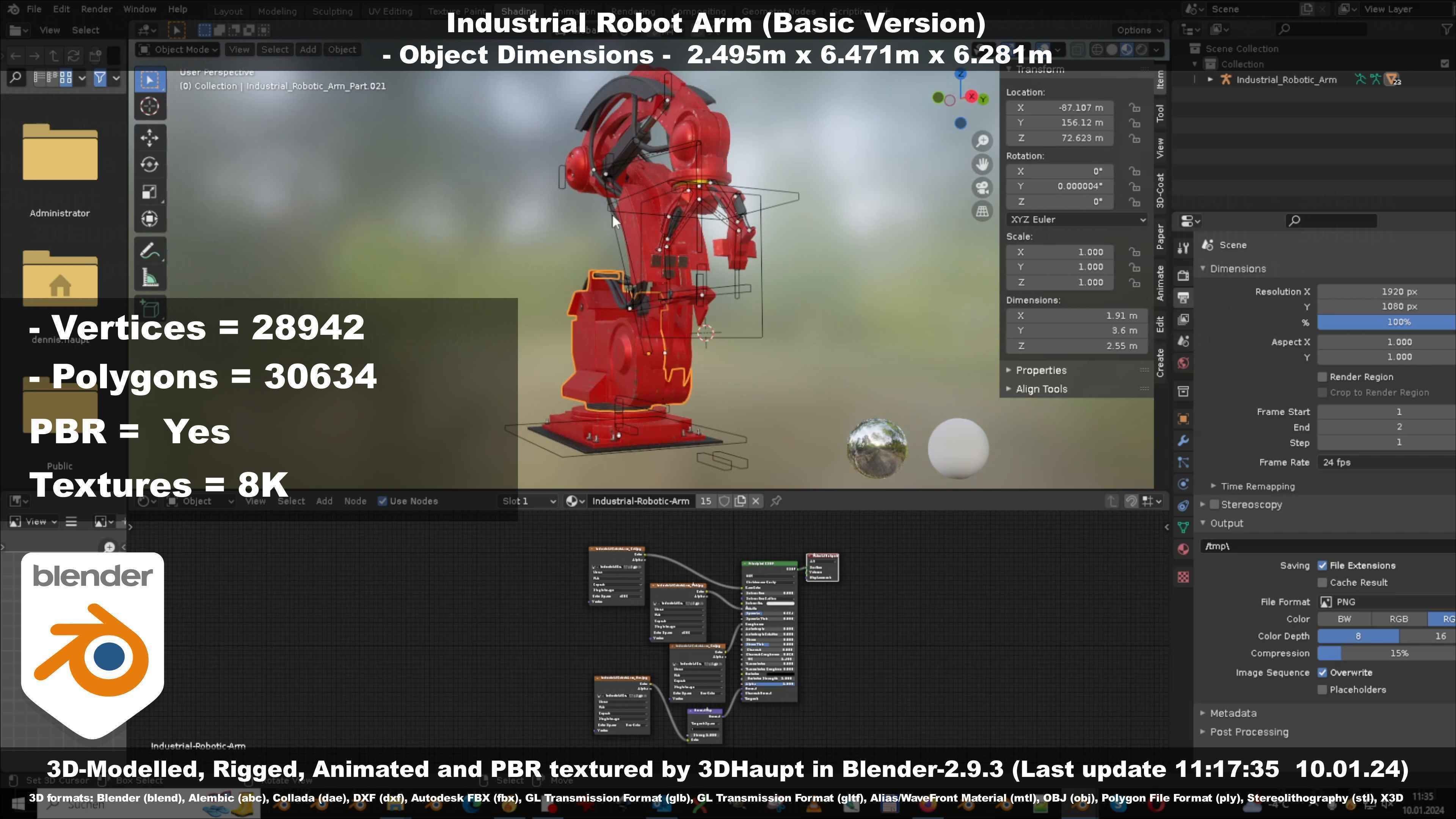This screenshot has height=819, width=1456.
Task: Switch perspective/orthographic with grid gizmo
Action: coord(982,212)
